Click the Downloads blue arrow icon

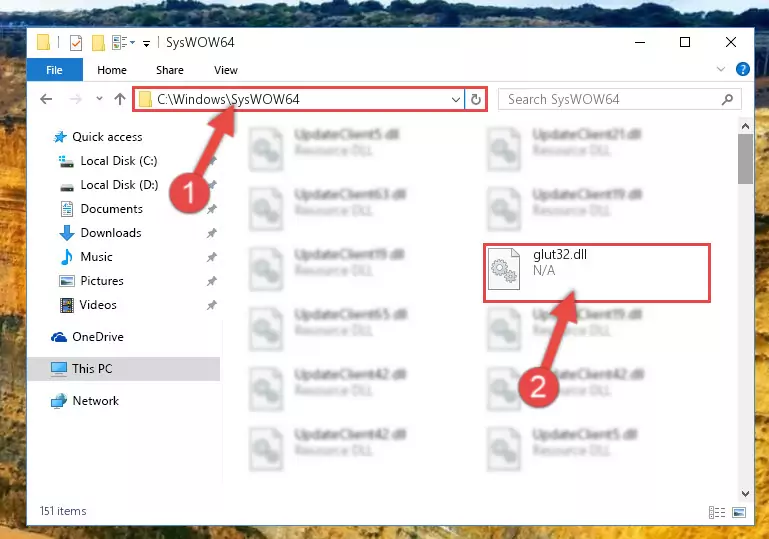click(67, 233)
